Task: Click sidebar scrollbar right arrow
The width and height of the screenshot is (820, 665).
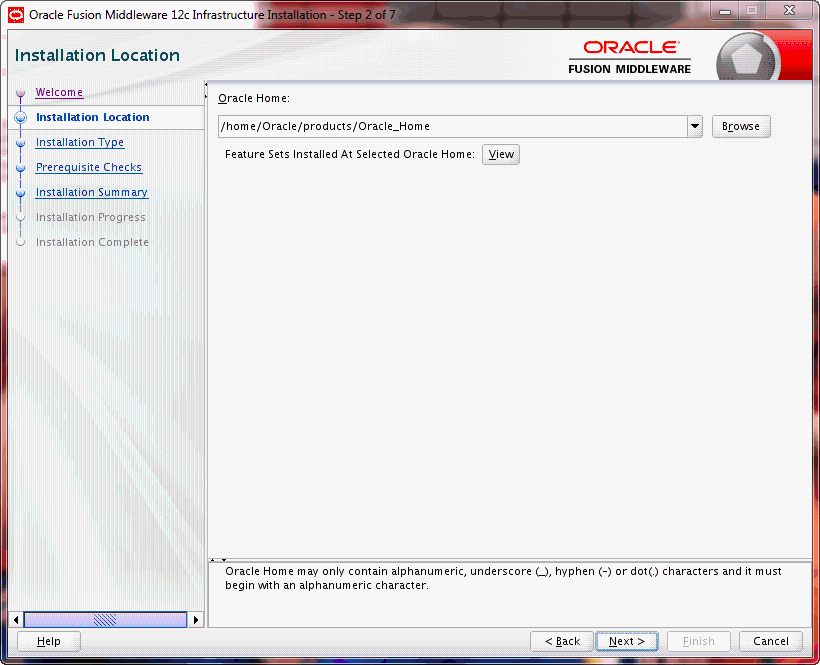Action: pos(196,620)
